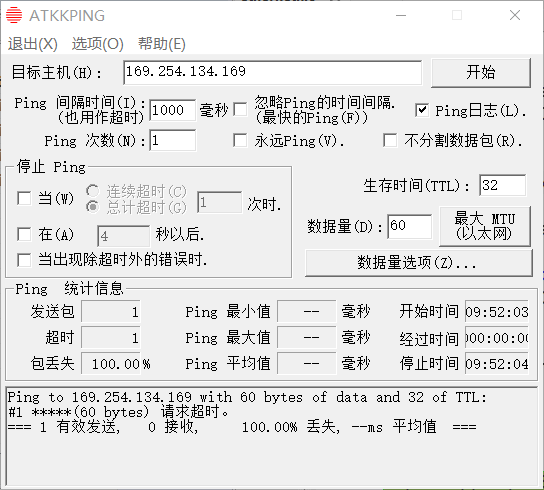This screenshot has width=544, height=490.
Task: Check 当出现除超时外的错误时 option
Action: 24,260
